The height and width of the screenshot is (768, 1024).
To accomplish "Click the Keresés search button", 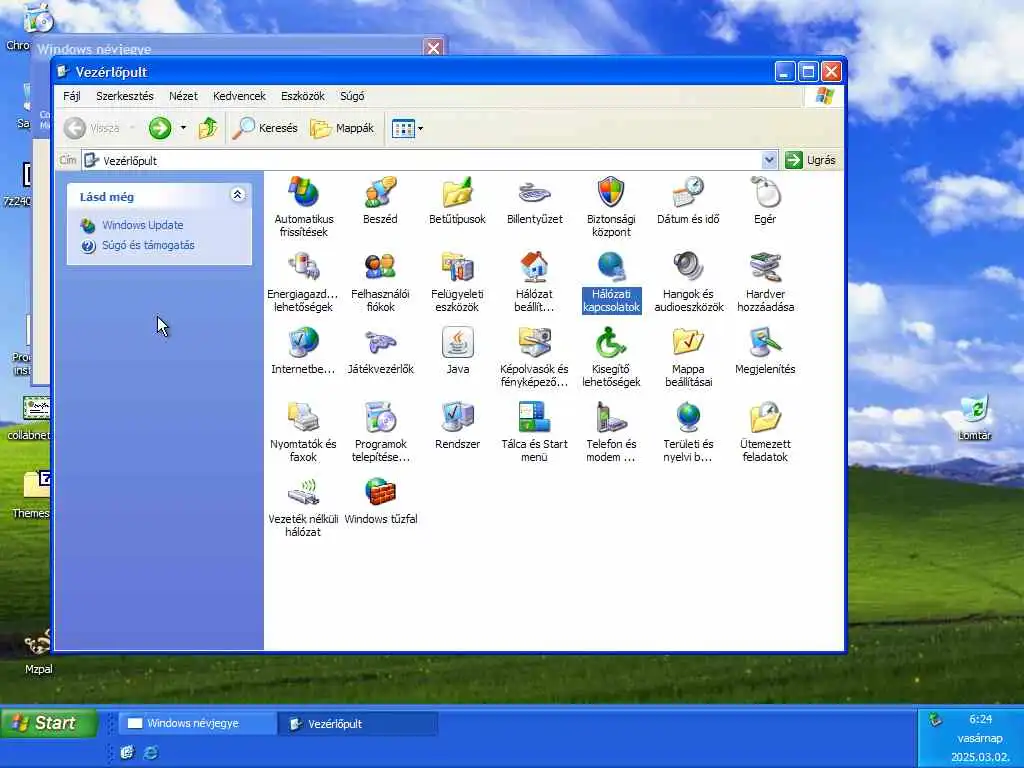I will pyautogui.click(x=266, y=128).
